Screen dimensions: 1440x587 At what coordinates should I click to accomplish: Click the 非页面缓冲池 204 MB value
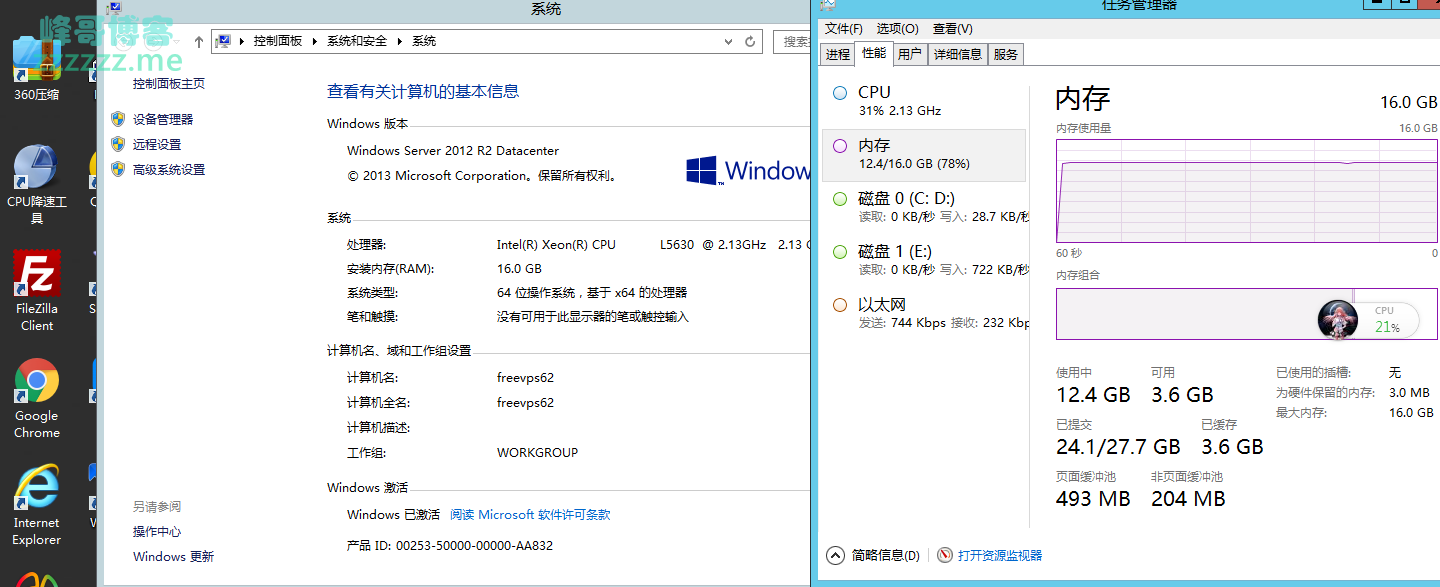(1188, 498)
